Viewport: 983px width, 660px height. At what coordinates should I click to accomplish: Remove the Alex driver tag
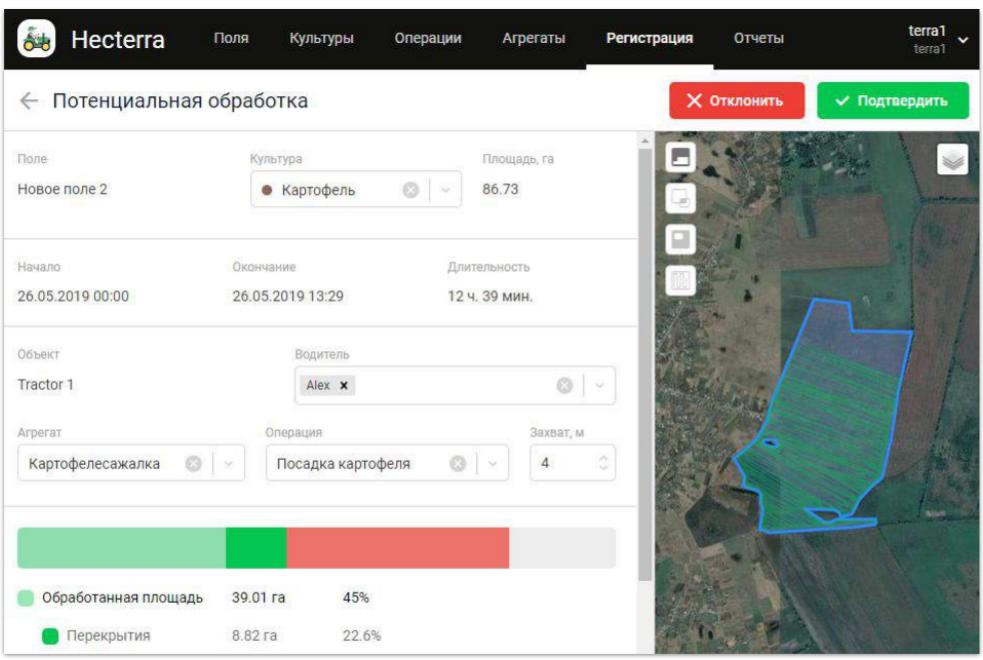click(x=344, y=385)
